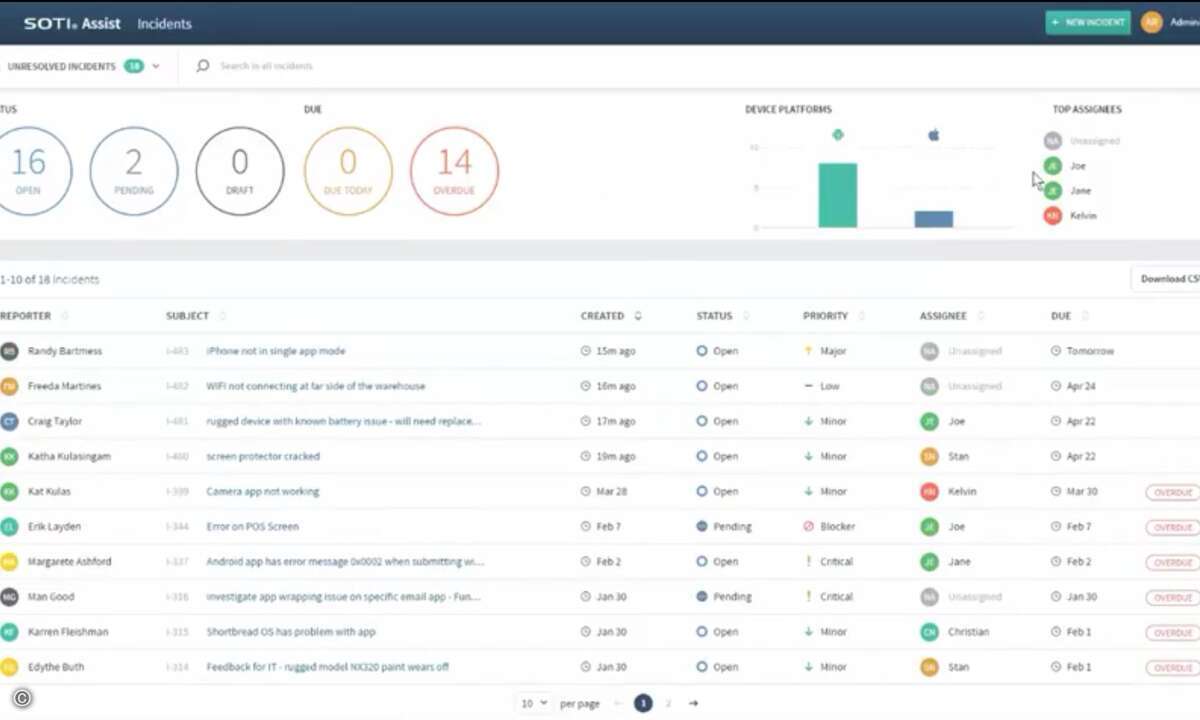The image size is (1200, 720).
Task: Go to page 2 of incidents
Action: (668, 703)
